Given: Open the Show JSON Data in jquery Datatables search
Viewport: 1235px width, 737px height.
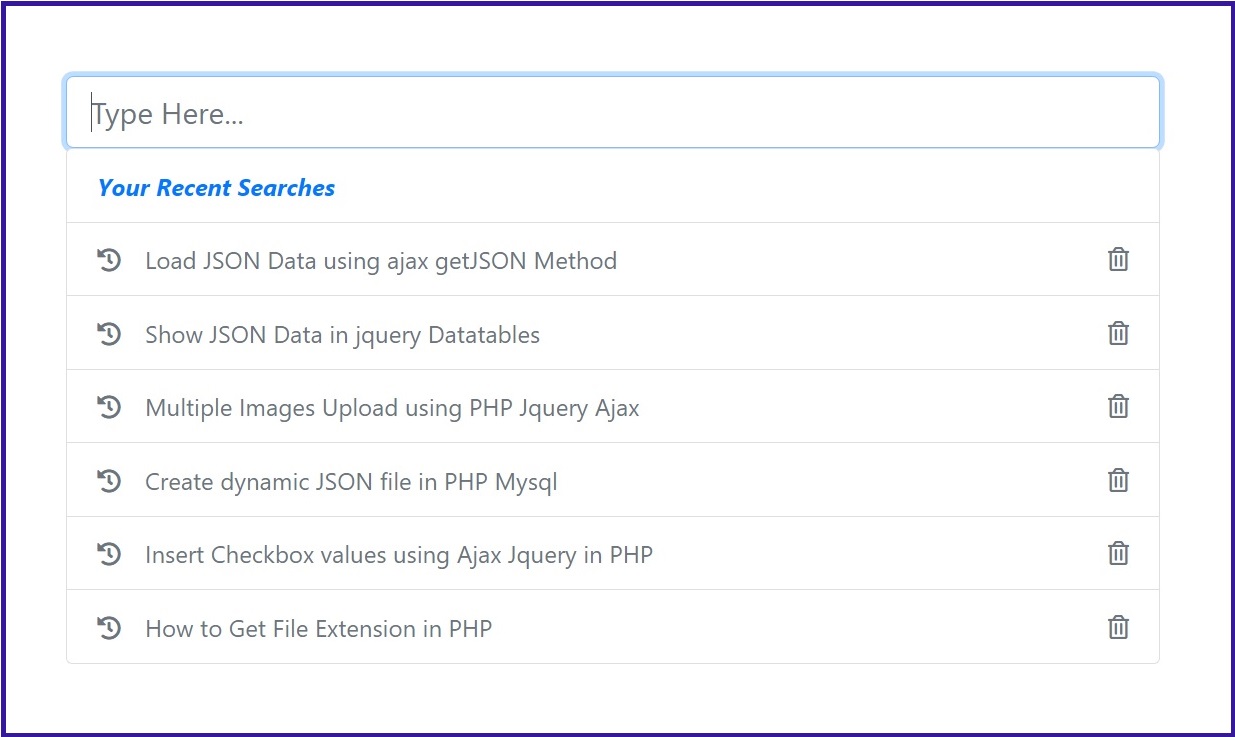Looking at the screenshot, I should (x=343, y=335).
